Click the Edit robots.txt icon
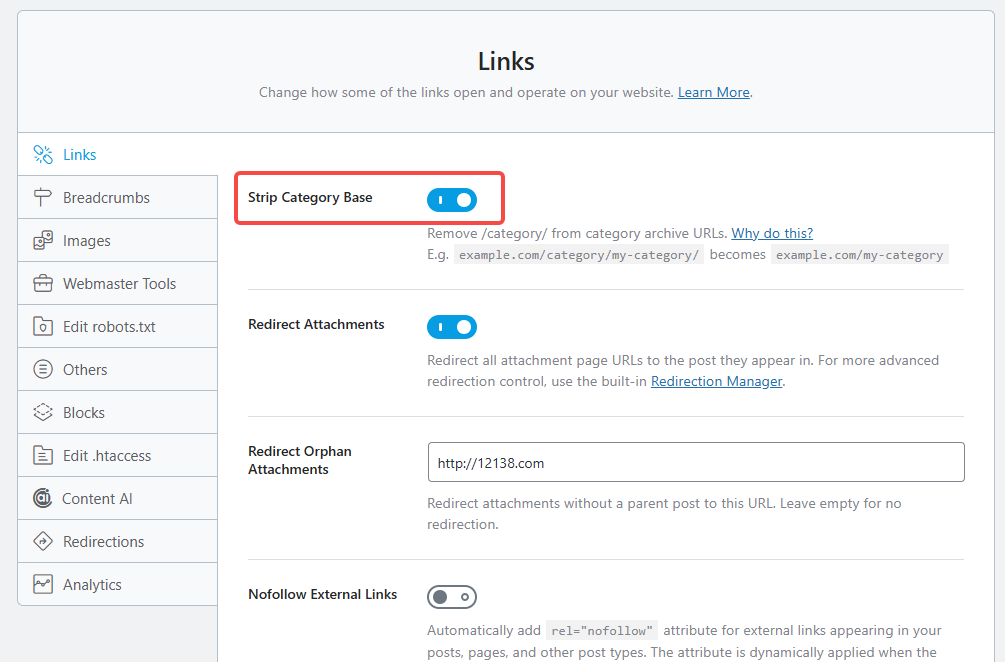1005x662 pixels. [x=44, y=326]
